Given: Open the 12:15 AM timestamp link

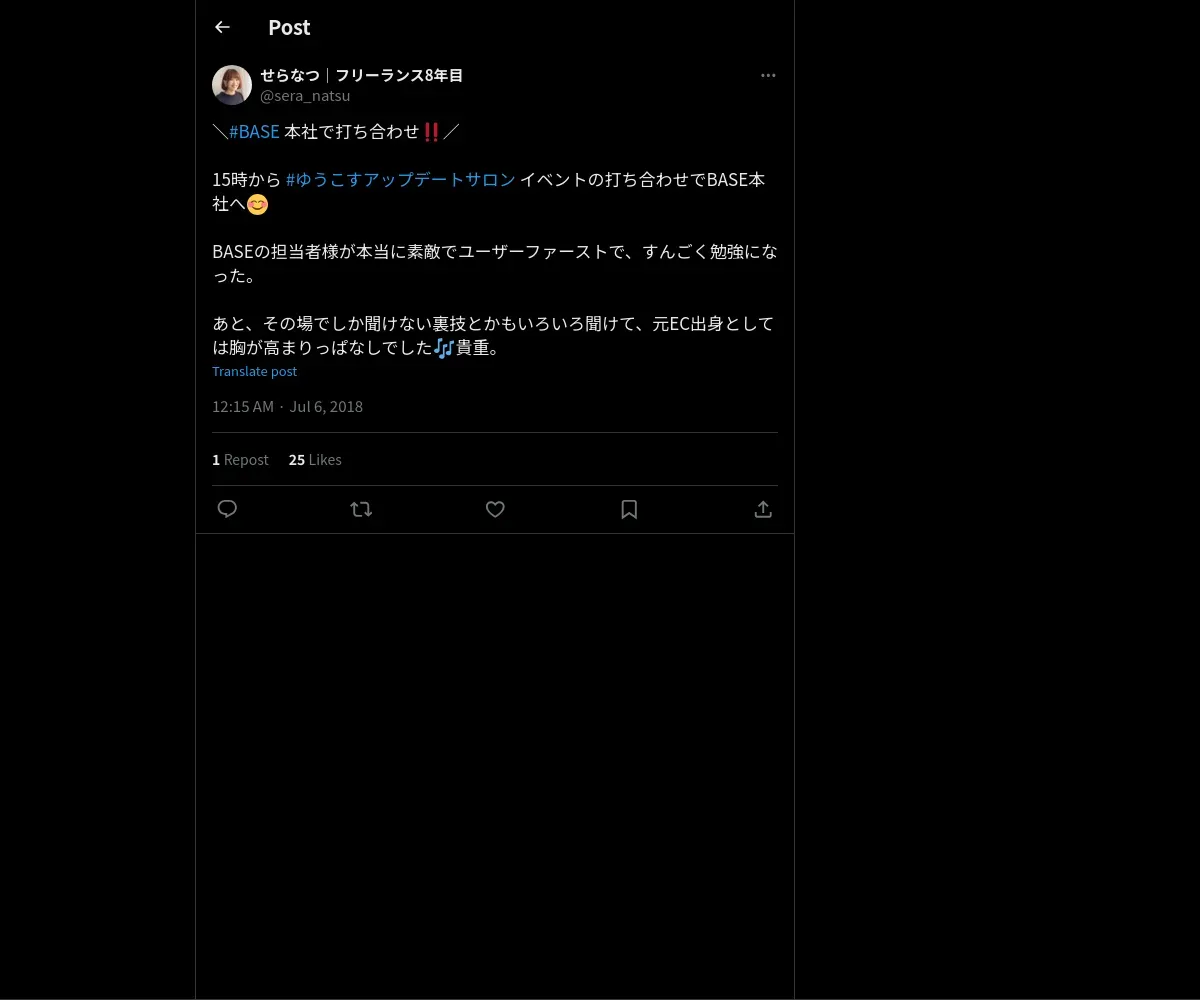Looking at the screenshot, I should click(x=243, y=406).
